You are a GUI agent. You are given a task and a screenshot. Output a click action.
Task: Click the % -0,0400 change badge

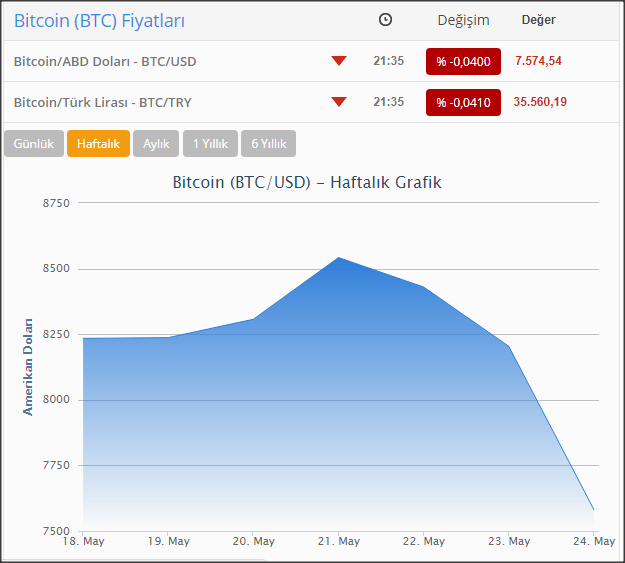point(463,61)
